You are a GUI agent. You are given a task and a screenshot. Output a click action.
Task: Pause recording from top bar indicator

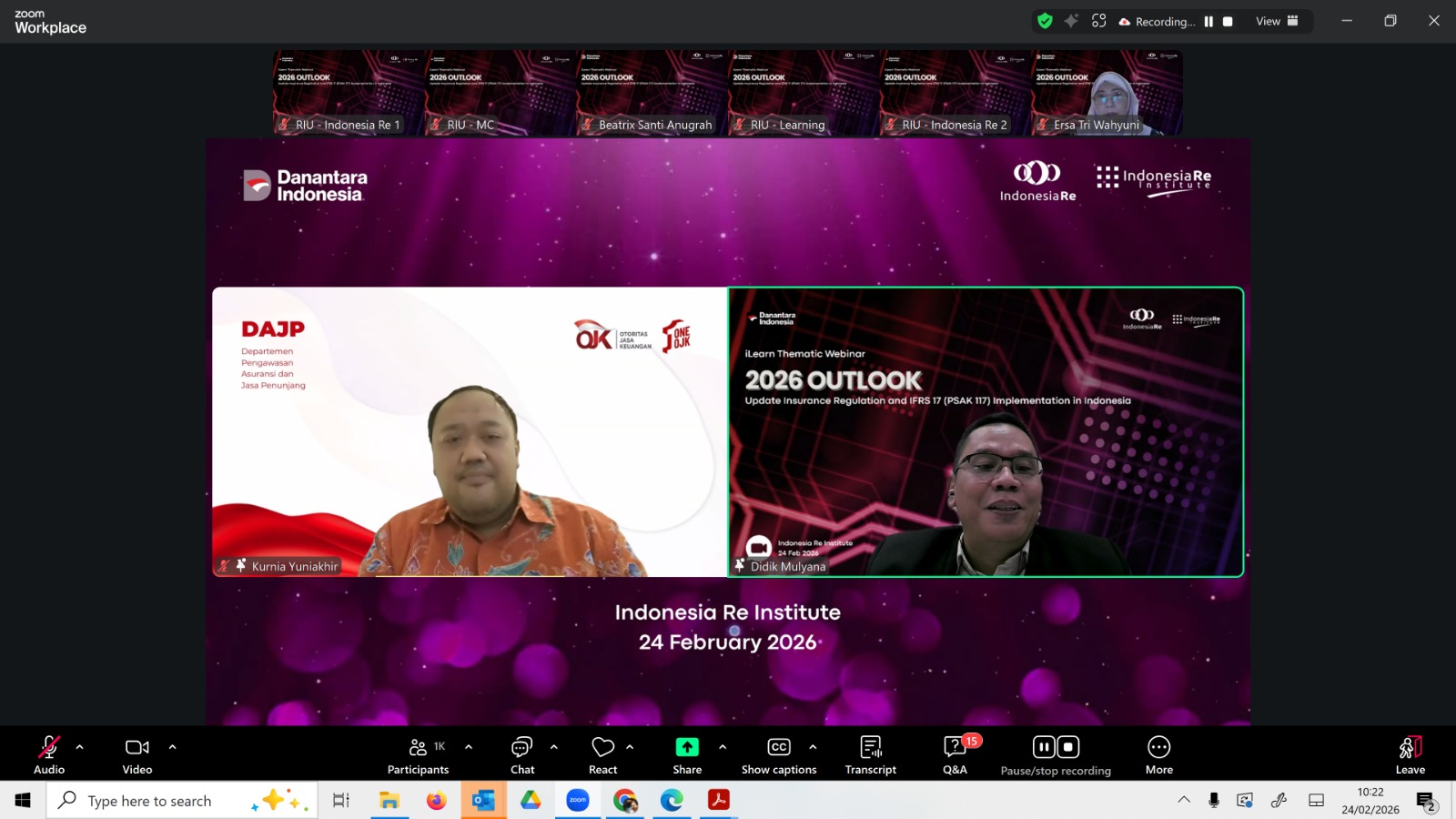point(1208,22)
